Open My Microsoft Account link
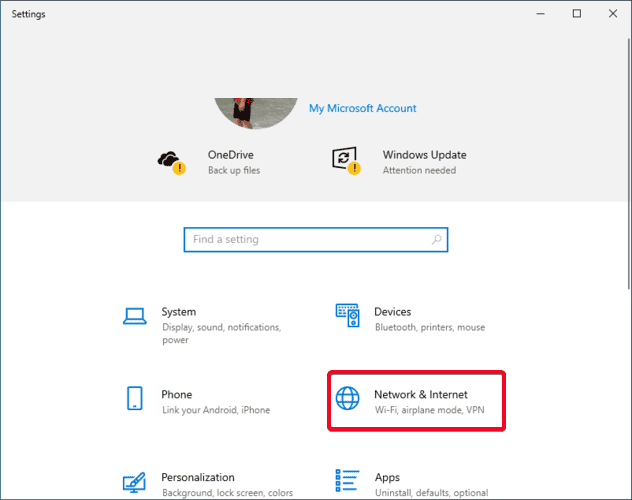Image resolution: width=632 pixels, height=500 pixels. 362,108
